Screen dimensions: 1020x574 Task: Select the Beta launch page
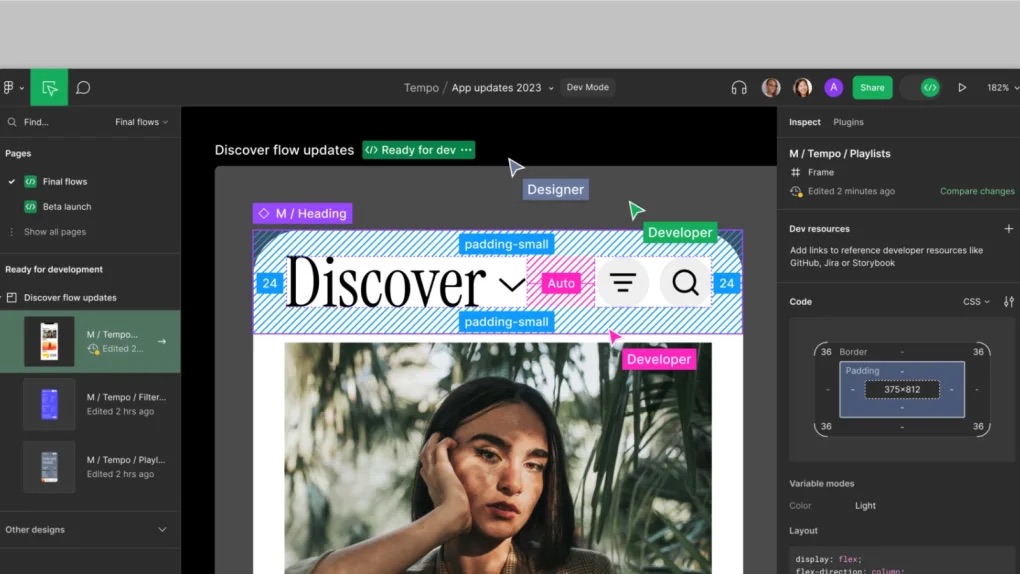click(x=66, y=207)
